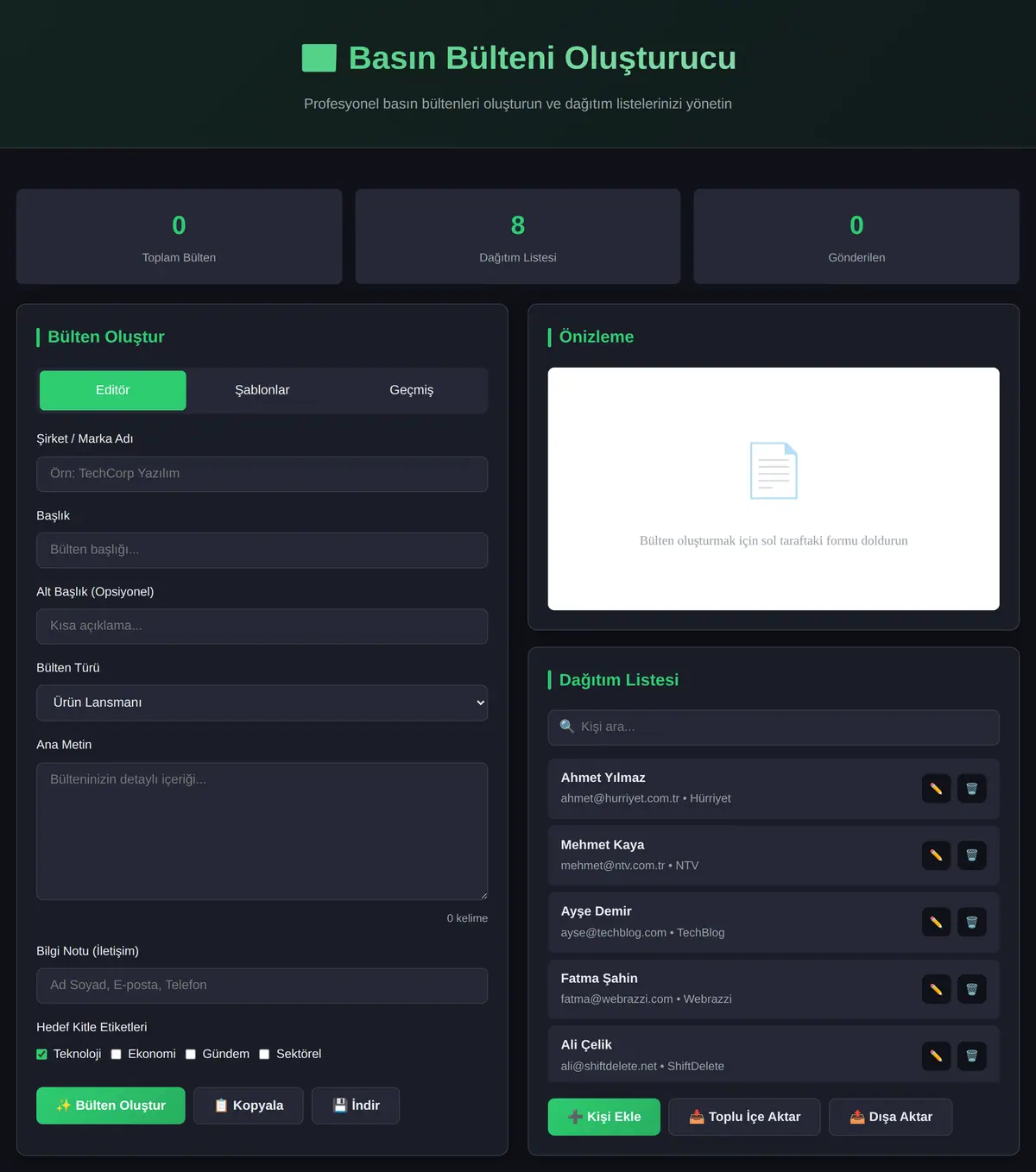Screen dimensions: 1036x1172
Task: Click the text ali@shiftdelete.net • ShiftDelete
Action: (x=643, y=1067)
